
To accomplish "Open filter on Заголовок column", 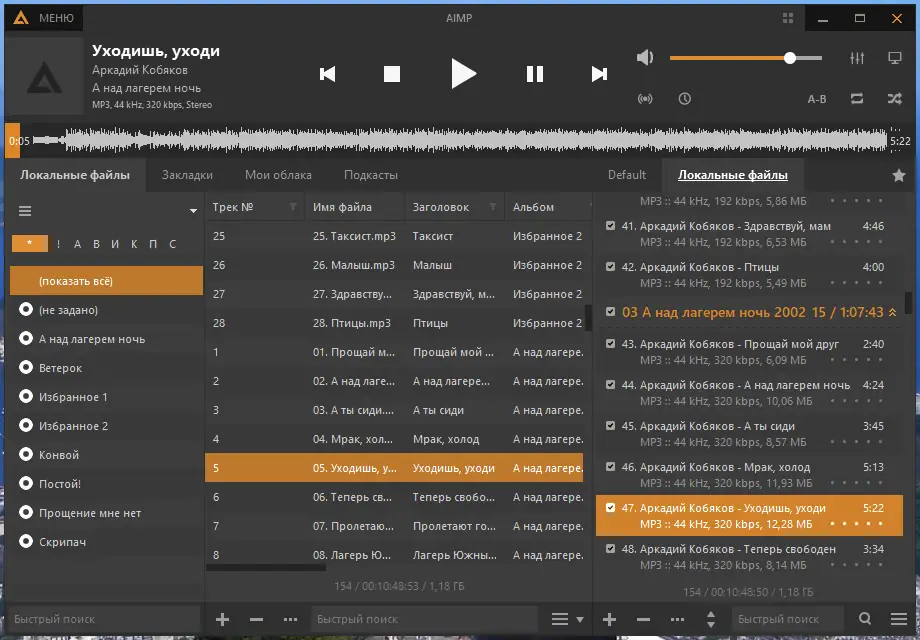I will point(493,207).
